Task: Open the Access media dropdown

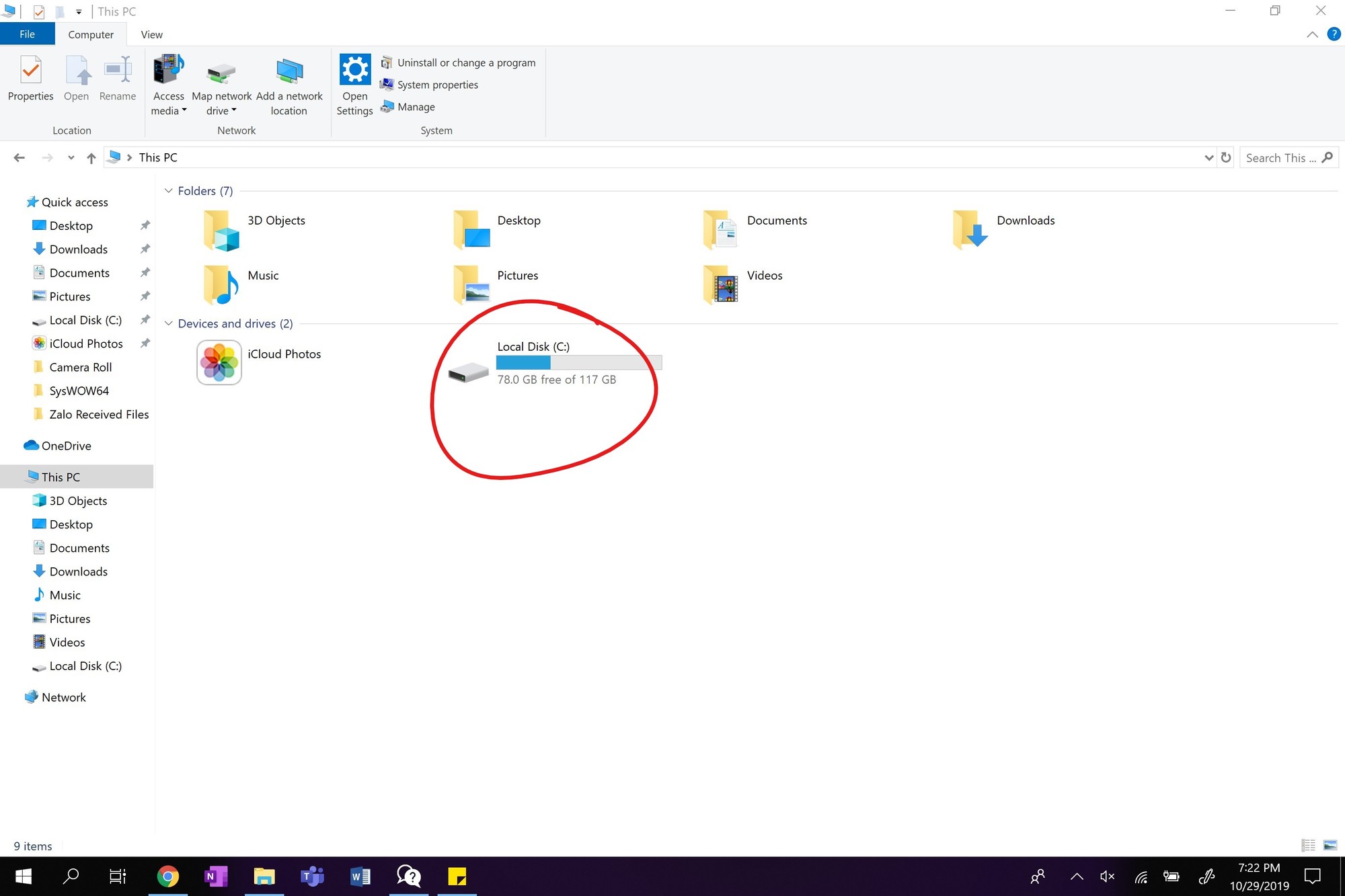Action: (x=168, y=86)
